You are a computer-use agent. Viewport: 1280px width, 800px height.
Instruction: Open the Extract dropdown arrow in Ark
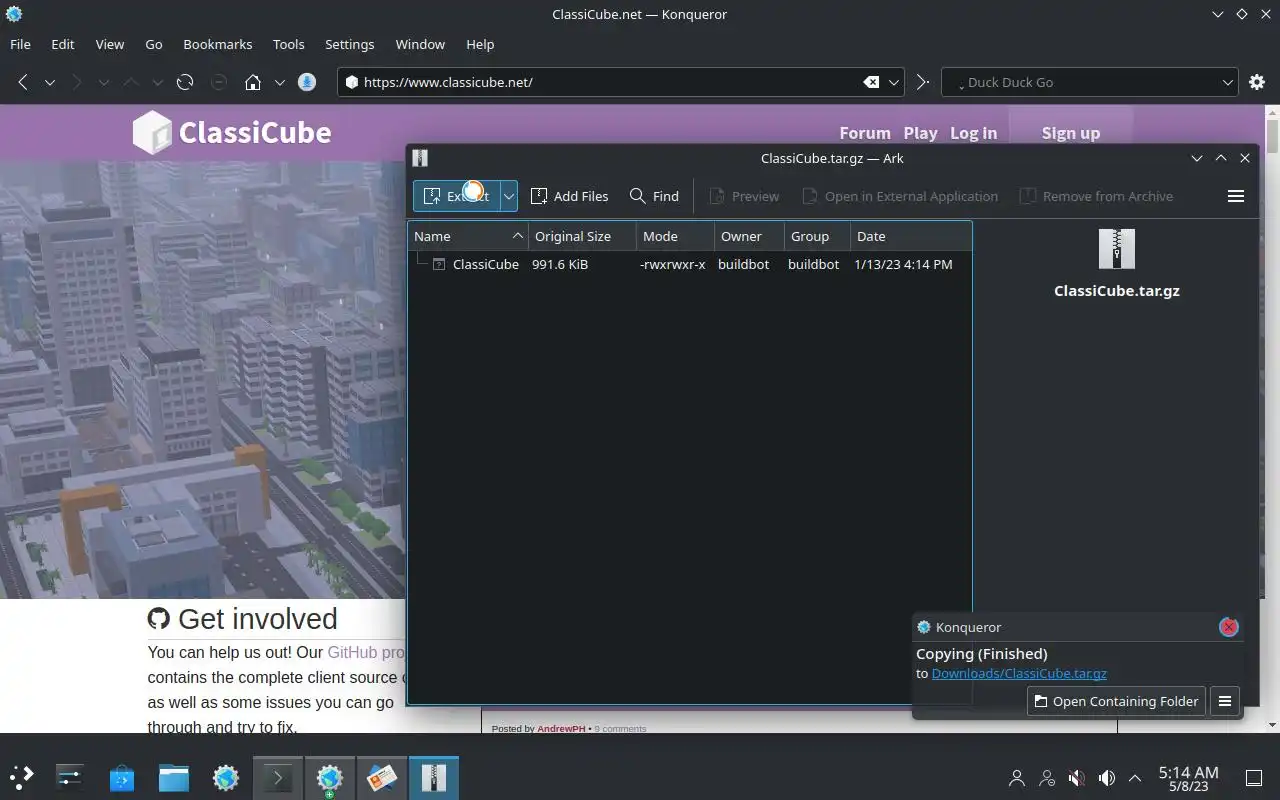pos(509,196)
